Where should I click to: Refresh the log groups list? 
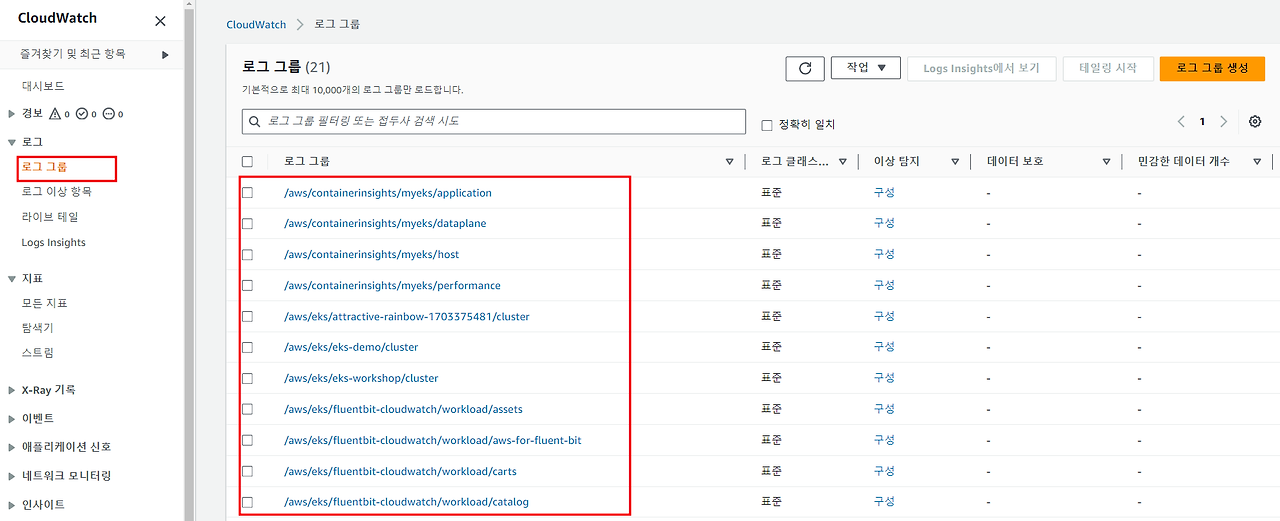click(x=805, y=68)
